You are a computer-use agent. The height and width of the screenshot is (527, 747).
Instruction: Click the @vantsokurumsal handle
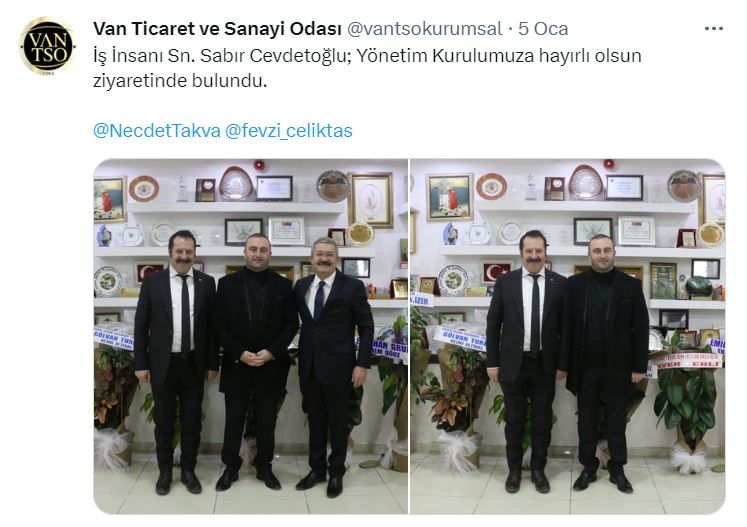click(x=425, y=29)
